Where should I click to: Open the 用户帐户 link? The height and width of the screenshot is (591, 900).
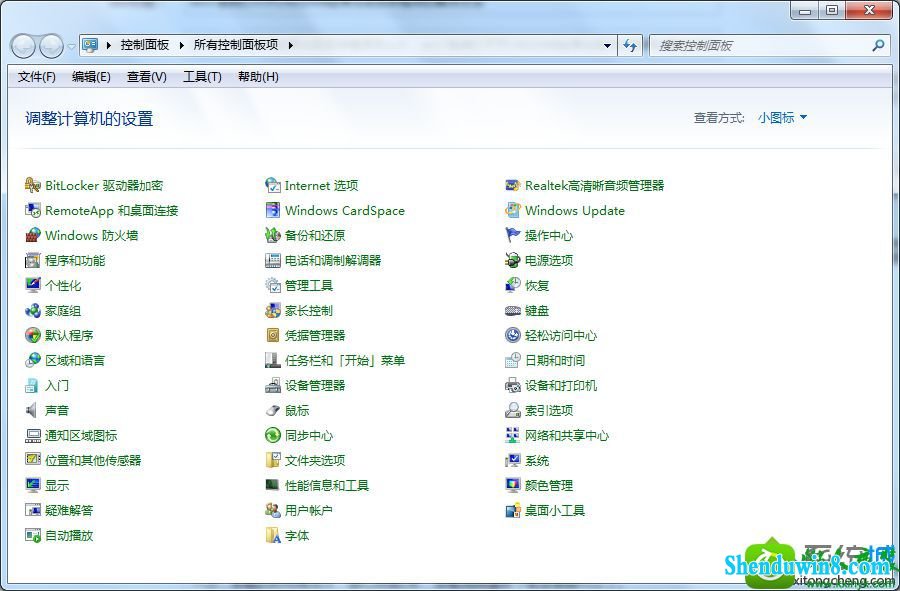point(309,511)
